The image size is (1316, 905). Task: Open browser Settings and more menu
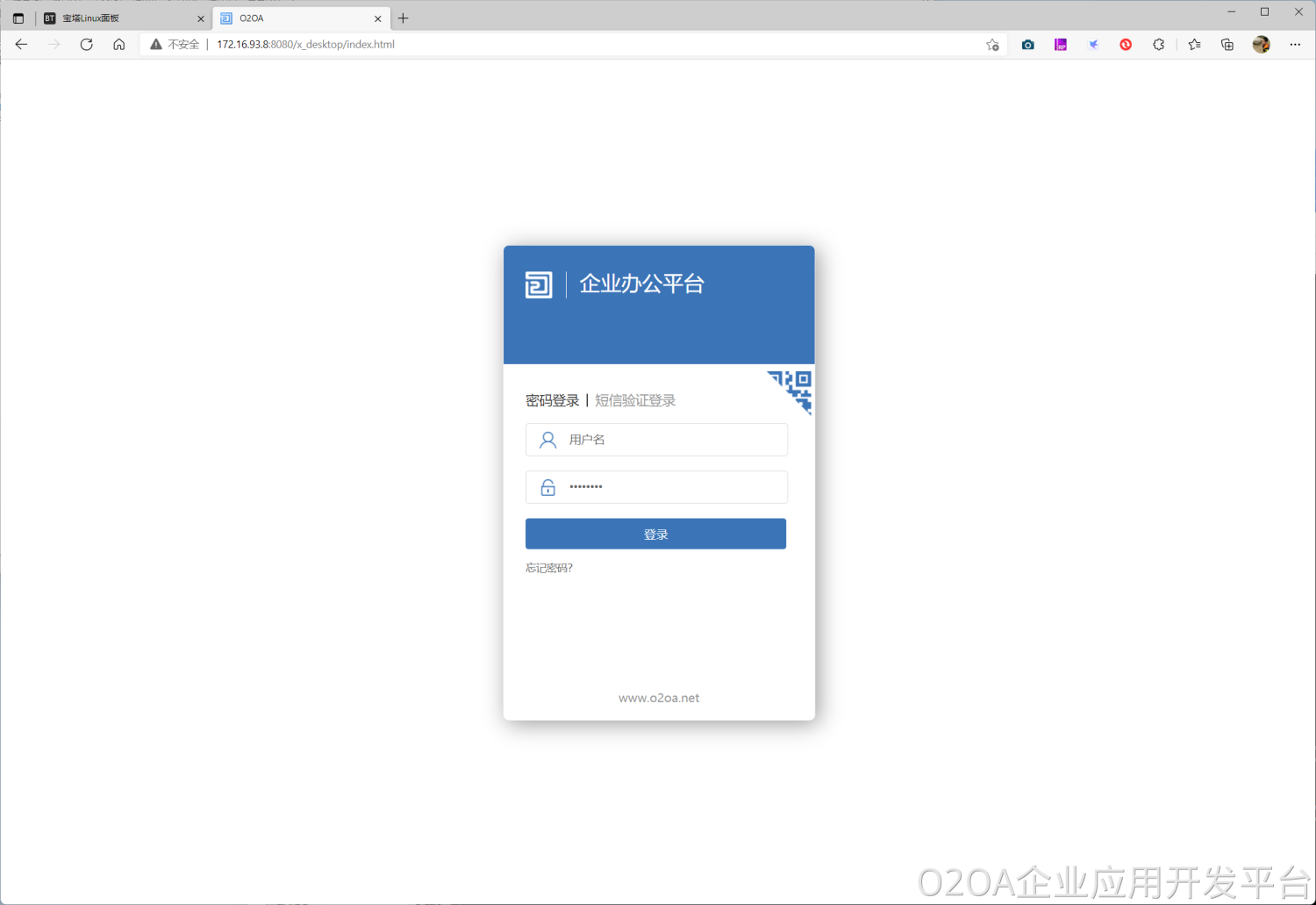tap(1295, 45)
